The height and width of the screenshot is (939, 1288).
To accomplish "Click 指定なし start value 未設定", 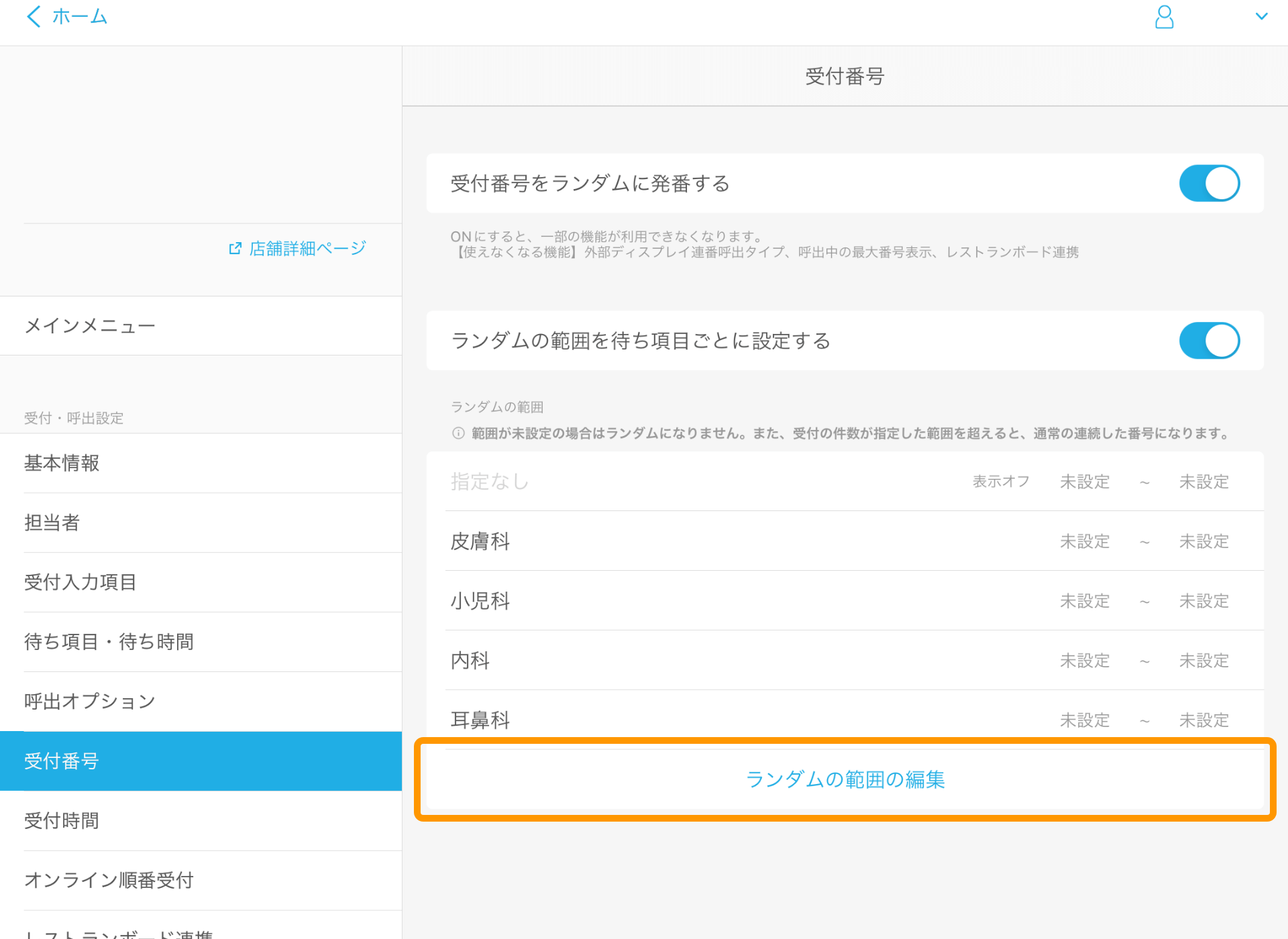I will coord(1085,482).
